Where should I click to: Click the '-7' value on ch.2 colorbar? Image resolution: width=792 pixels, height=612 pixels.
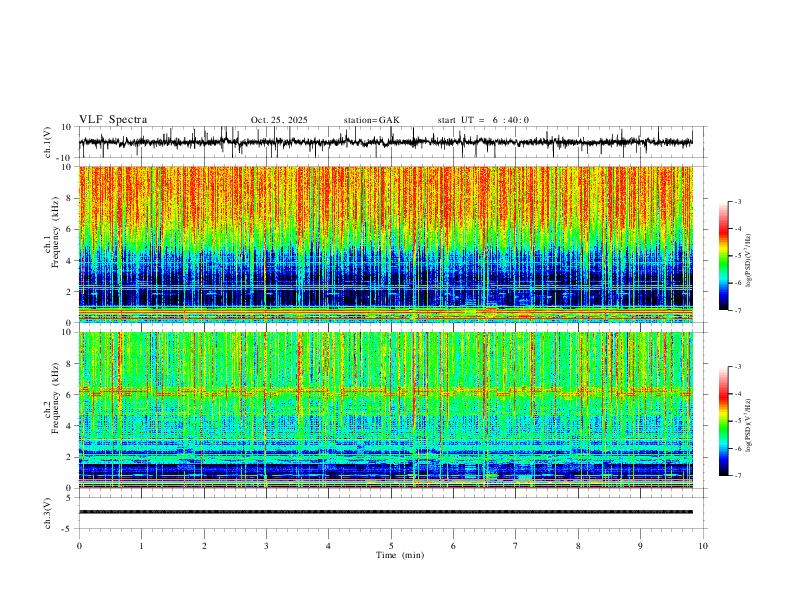737,475
